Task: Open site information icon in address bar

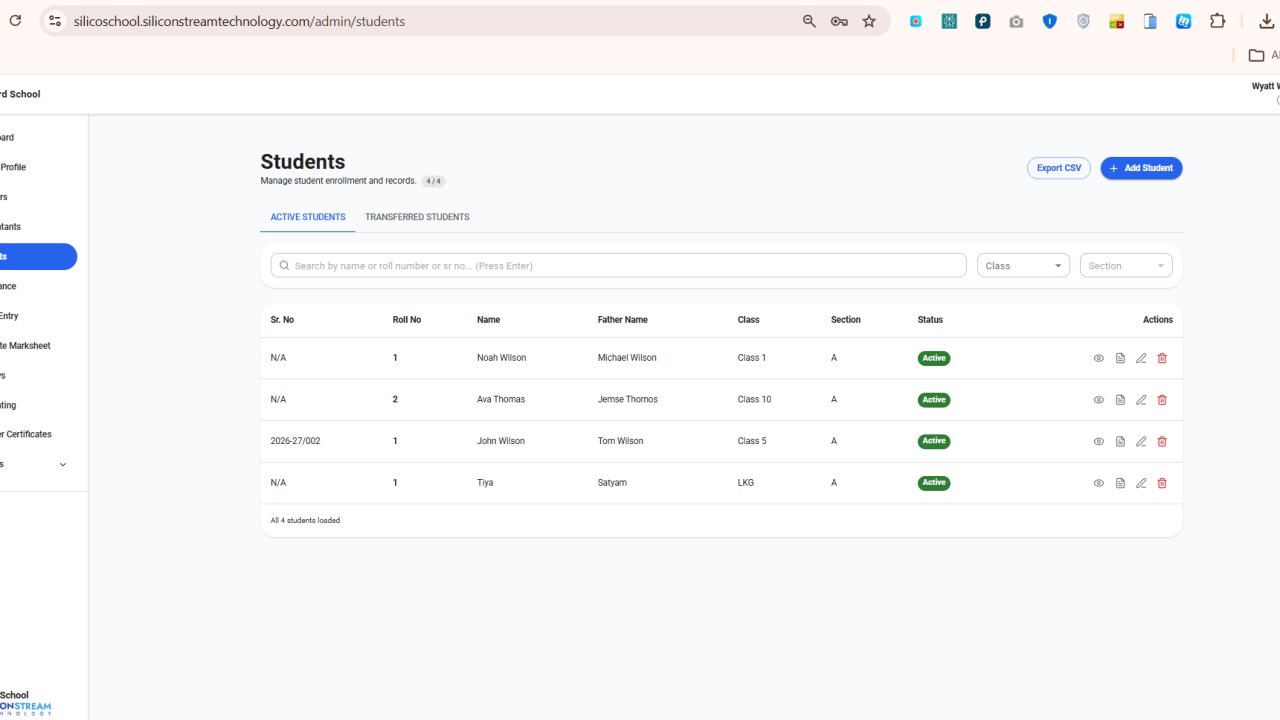Action: (55, 21)
